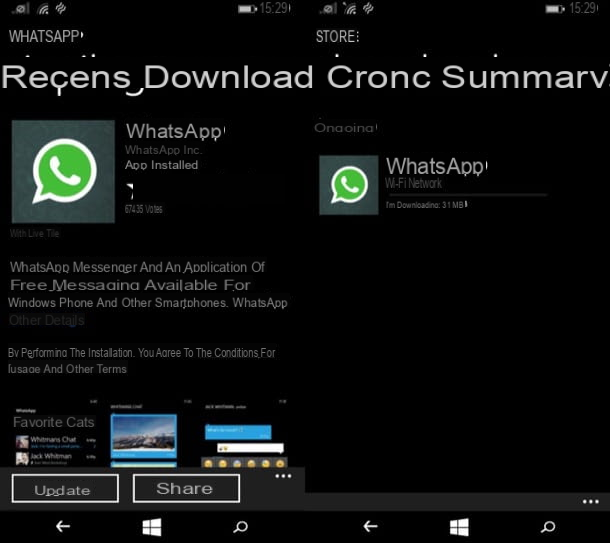Tap WhatsApp icon in ongoing downloads

click(349, 185)
